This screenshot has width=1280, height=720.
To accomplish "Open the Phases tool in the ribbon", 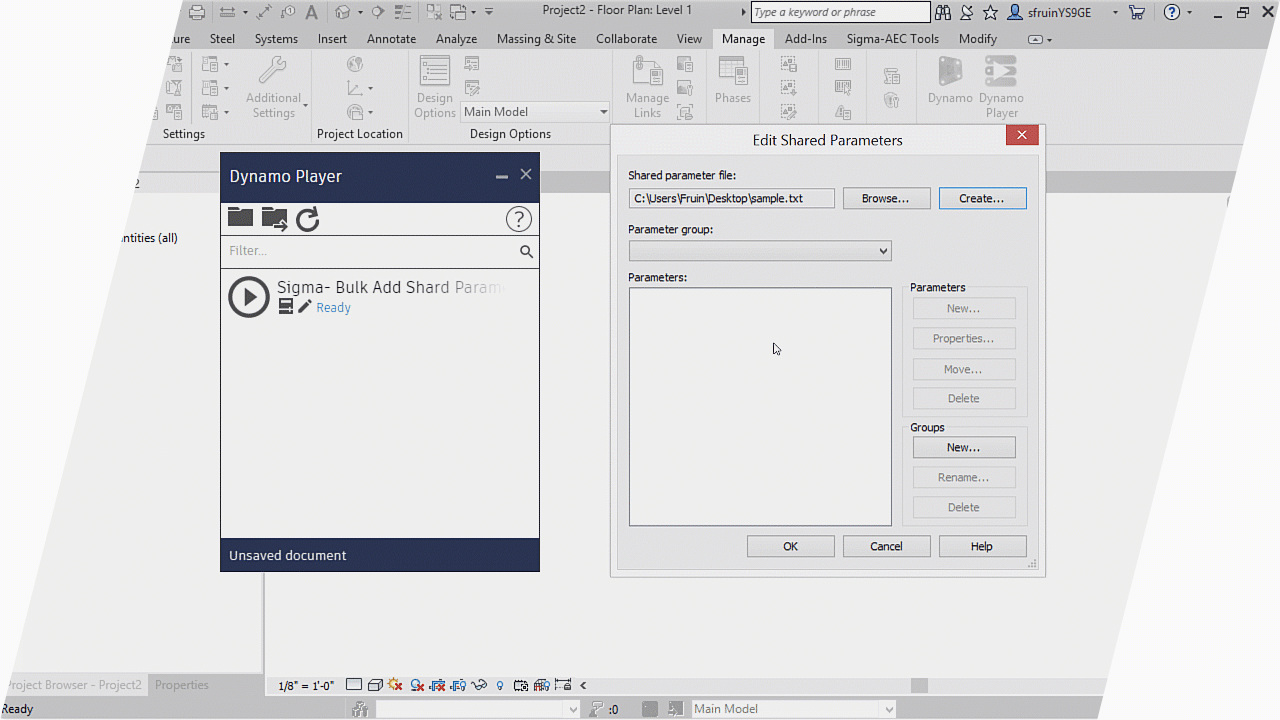I will [732, 80].
